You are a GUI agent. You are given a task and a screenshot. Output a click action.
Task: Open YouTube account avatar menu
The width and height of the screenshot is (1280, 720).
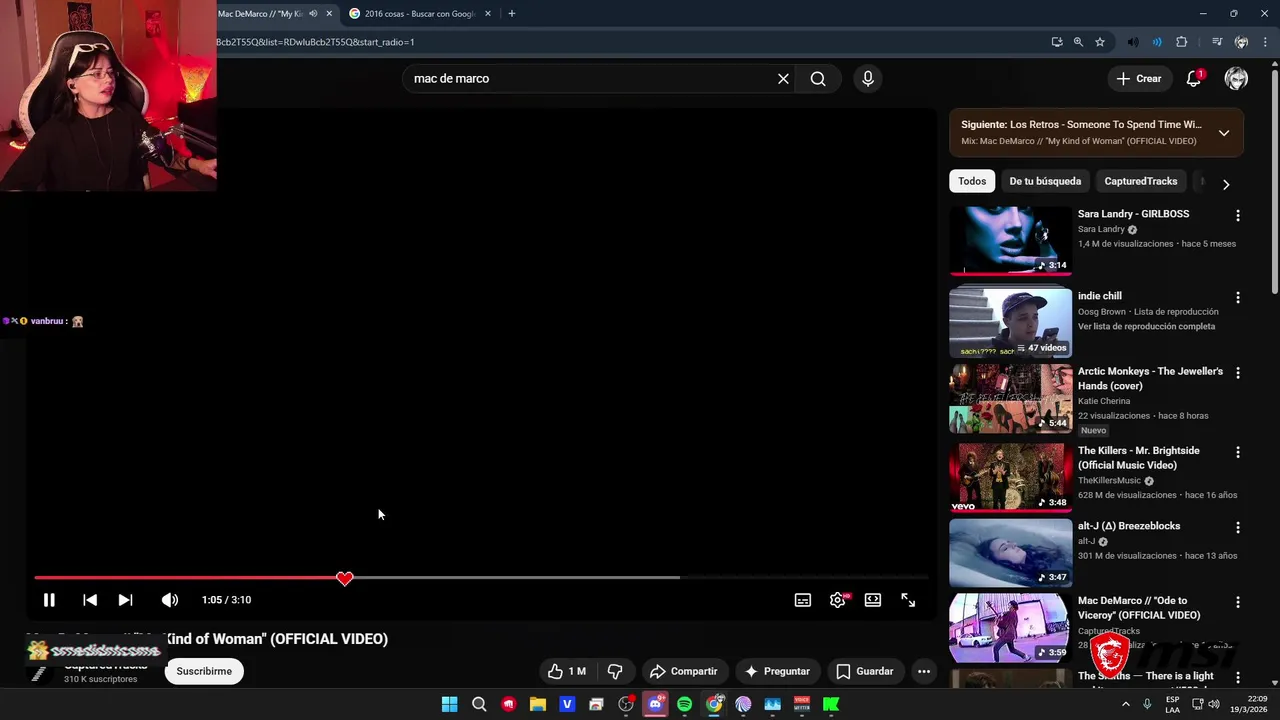pyautogui.click(x=1237, y=79)
